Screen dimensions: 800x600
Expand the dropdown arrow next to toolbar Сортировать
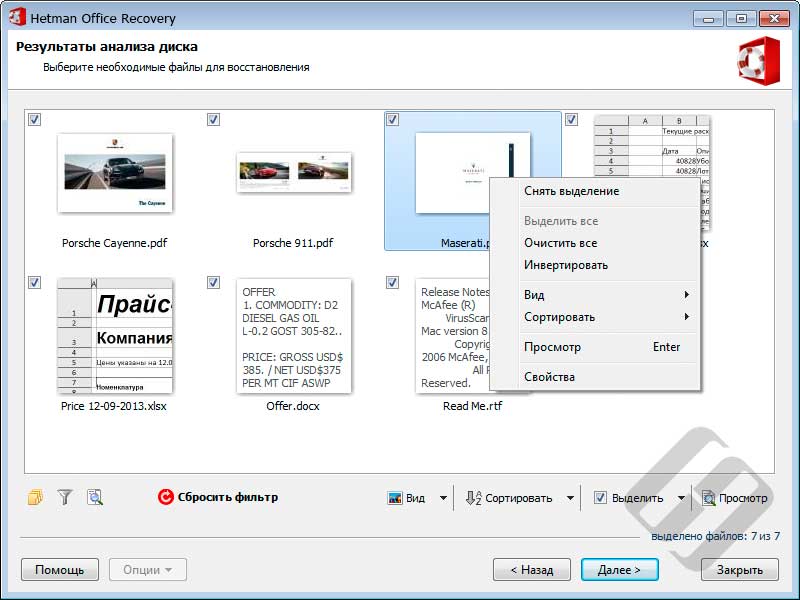(570, 498)
